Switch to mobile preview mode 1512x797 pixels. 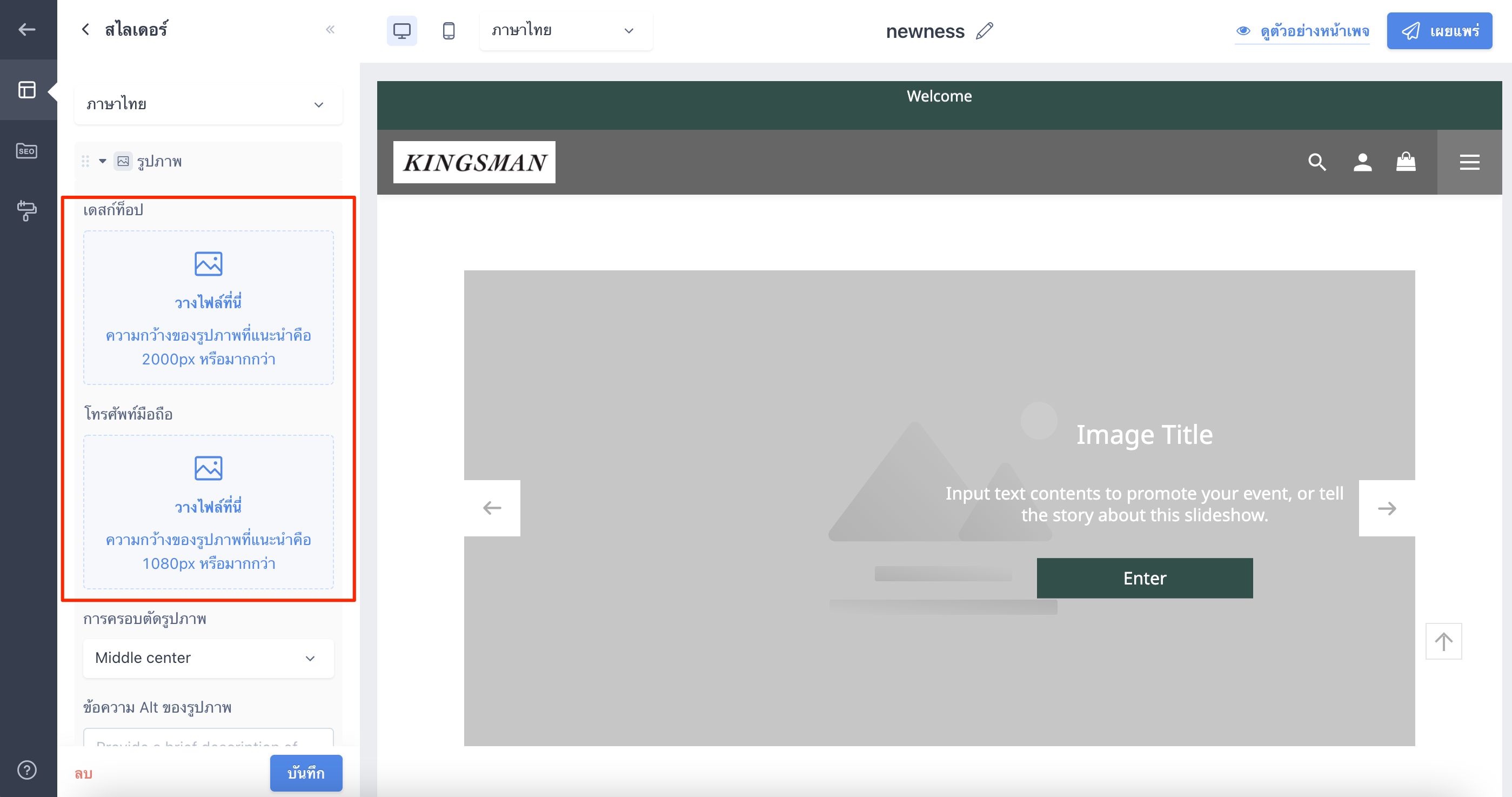(x=449, y=30)
